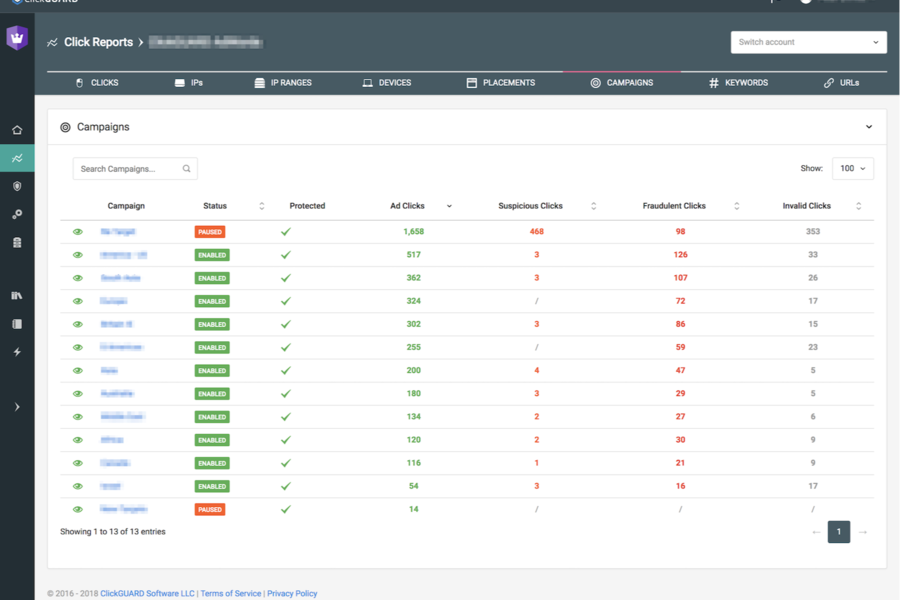Image resolution: width=900 pixels, height=600 pixels.
Task: Click the home icon in left sidebar
Action: [x=17, y=130]
